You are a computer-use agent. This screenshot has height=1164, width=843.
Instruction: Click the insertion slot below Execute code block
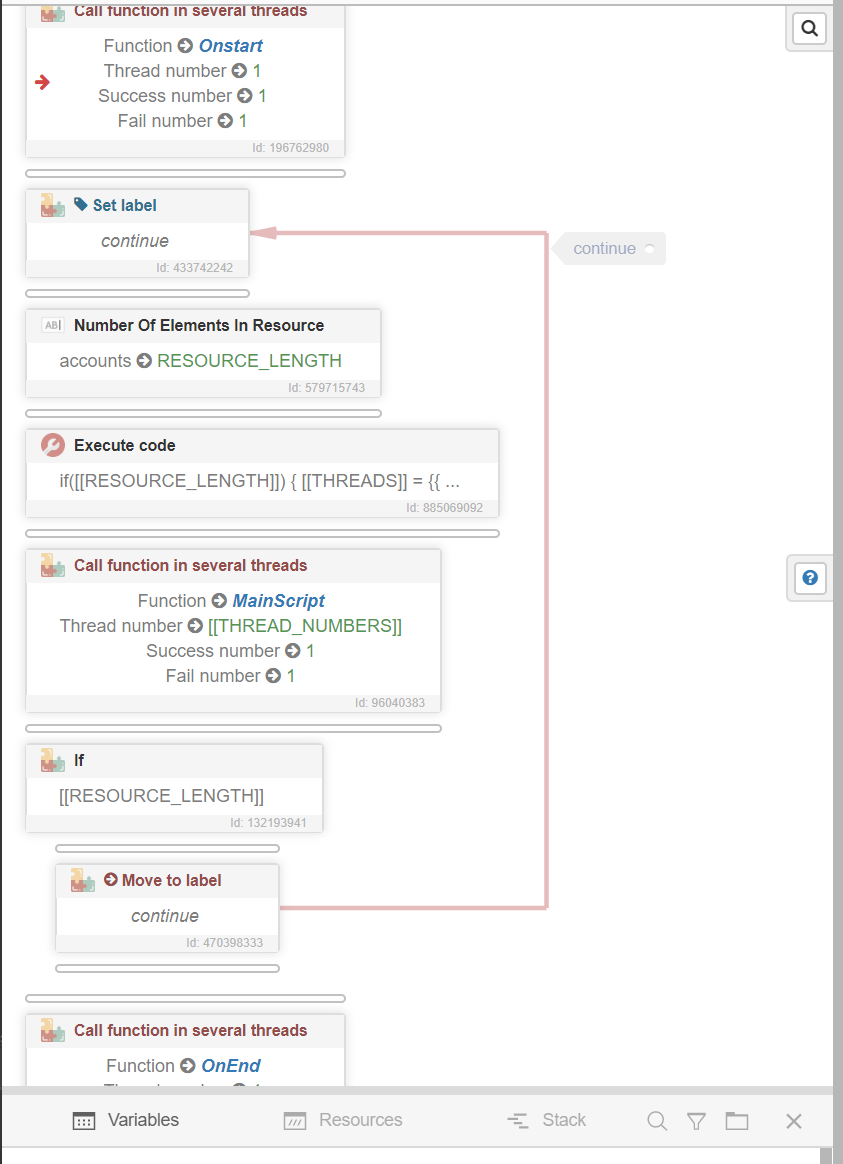pos(262,534)
